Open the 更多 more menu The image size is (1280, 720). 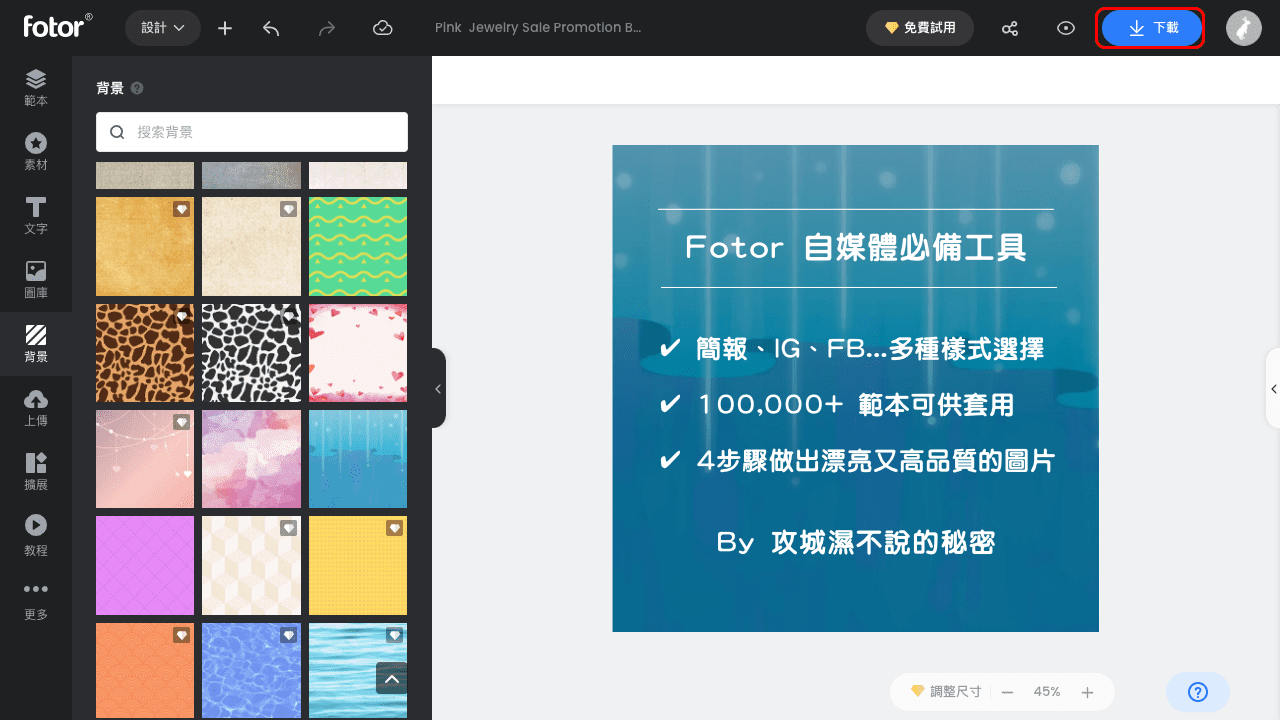click(36, 600)
